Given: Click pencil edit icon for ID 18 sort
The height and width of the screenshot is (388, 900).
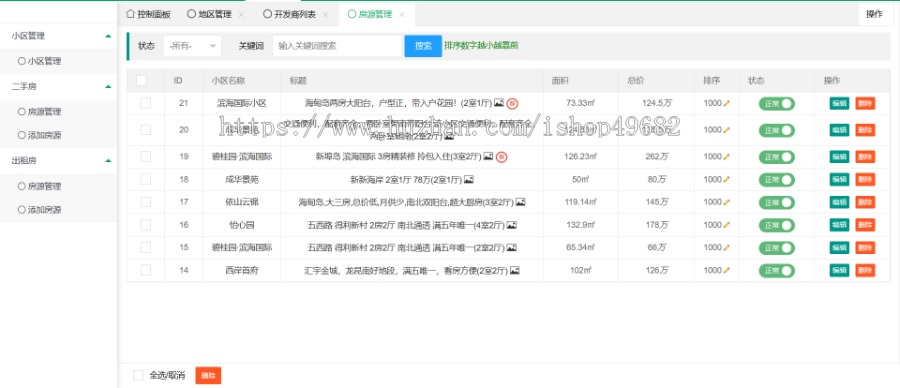Looking at the screenshot, I should [727, 180].
